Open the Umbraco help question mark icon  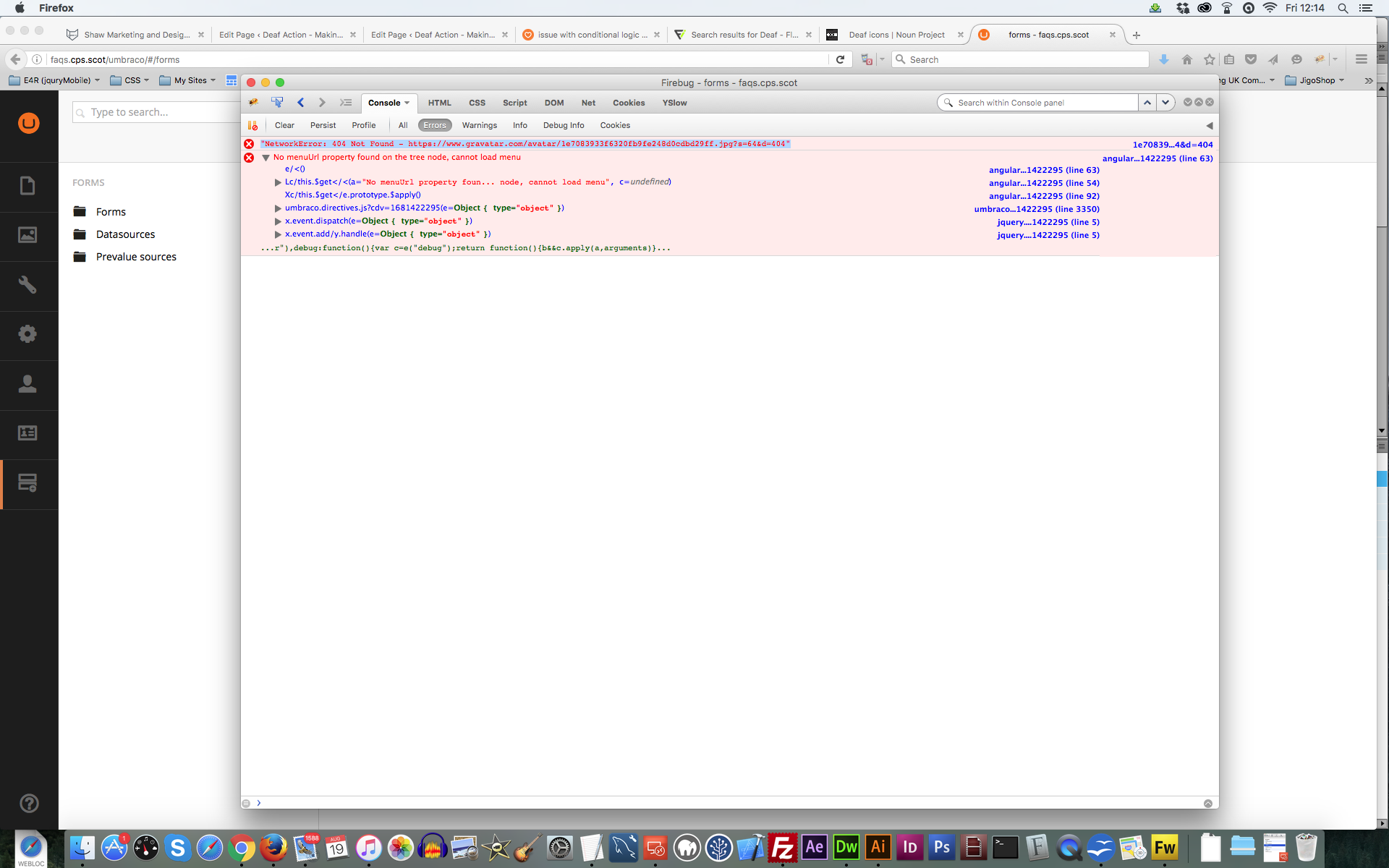[29, 803]
